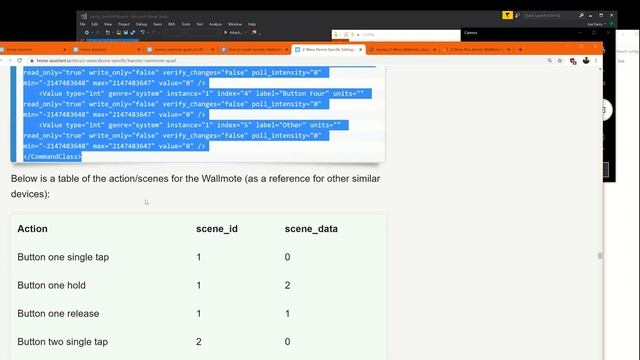Click 'Button one hold' row text
640x360 pixels.
pyautogui.click(x=51, y=285)
